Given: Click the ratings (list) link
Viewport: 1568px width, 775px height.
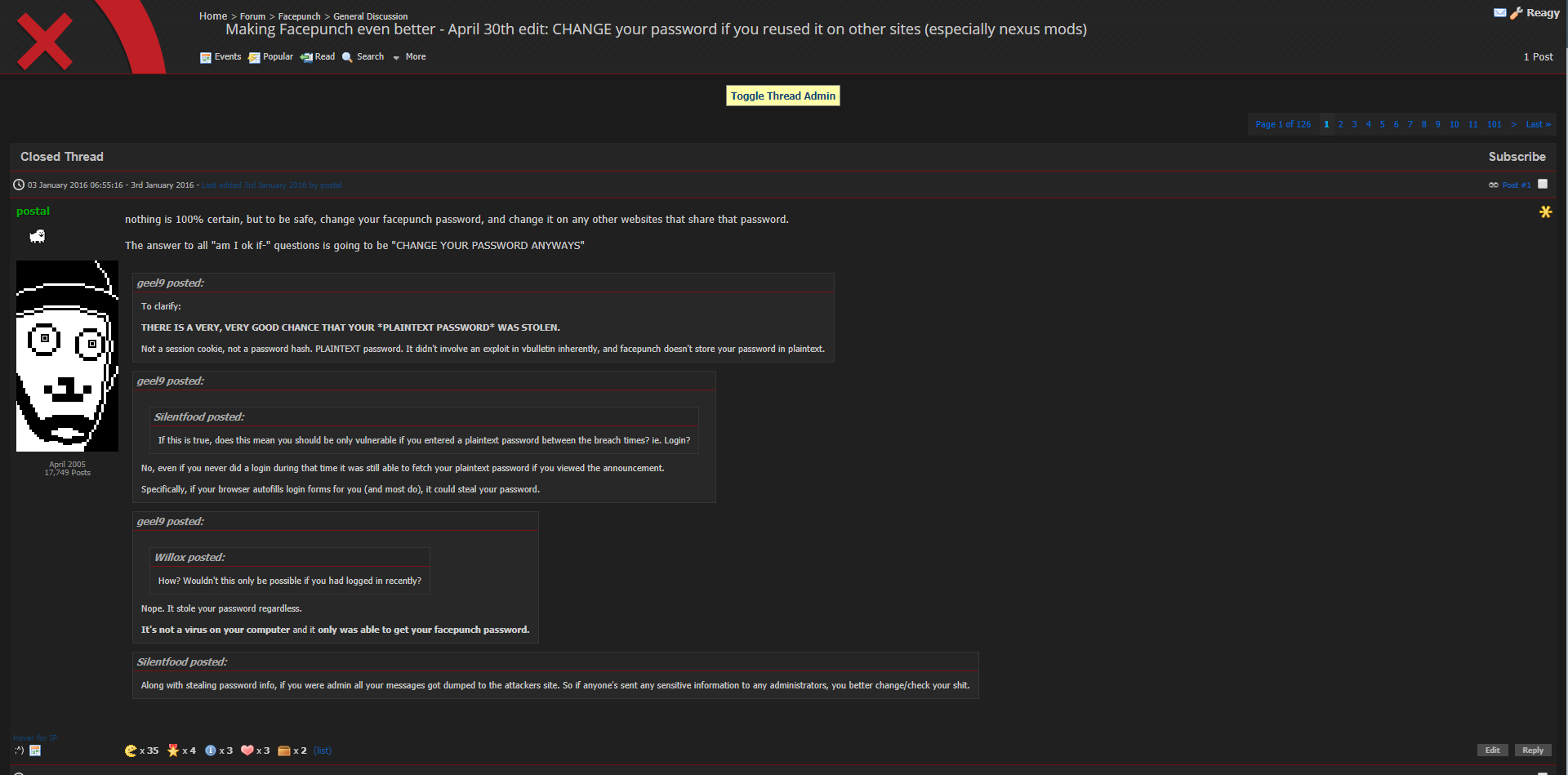Looking at the screenshot, I should pos(323,751).
